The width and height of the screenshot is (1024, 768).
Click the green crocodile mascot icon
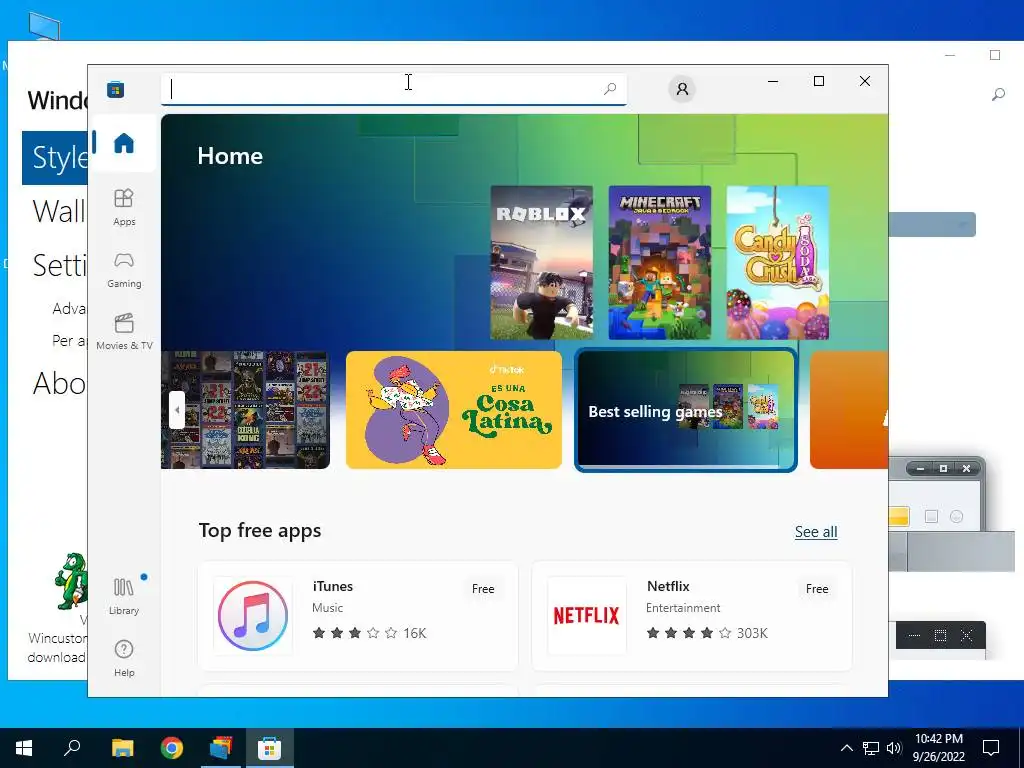(x=71, y=581)
